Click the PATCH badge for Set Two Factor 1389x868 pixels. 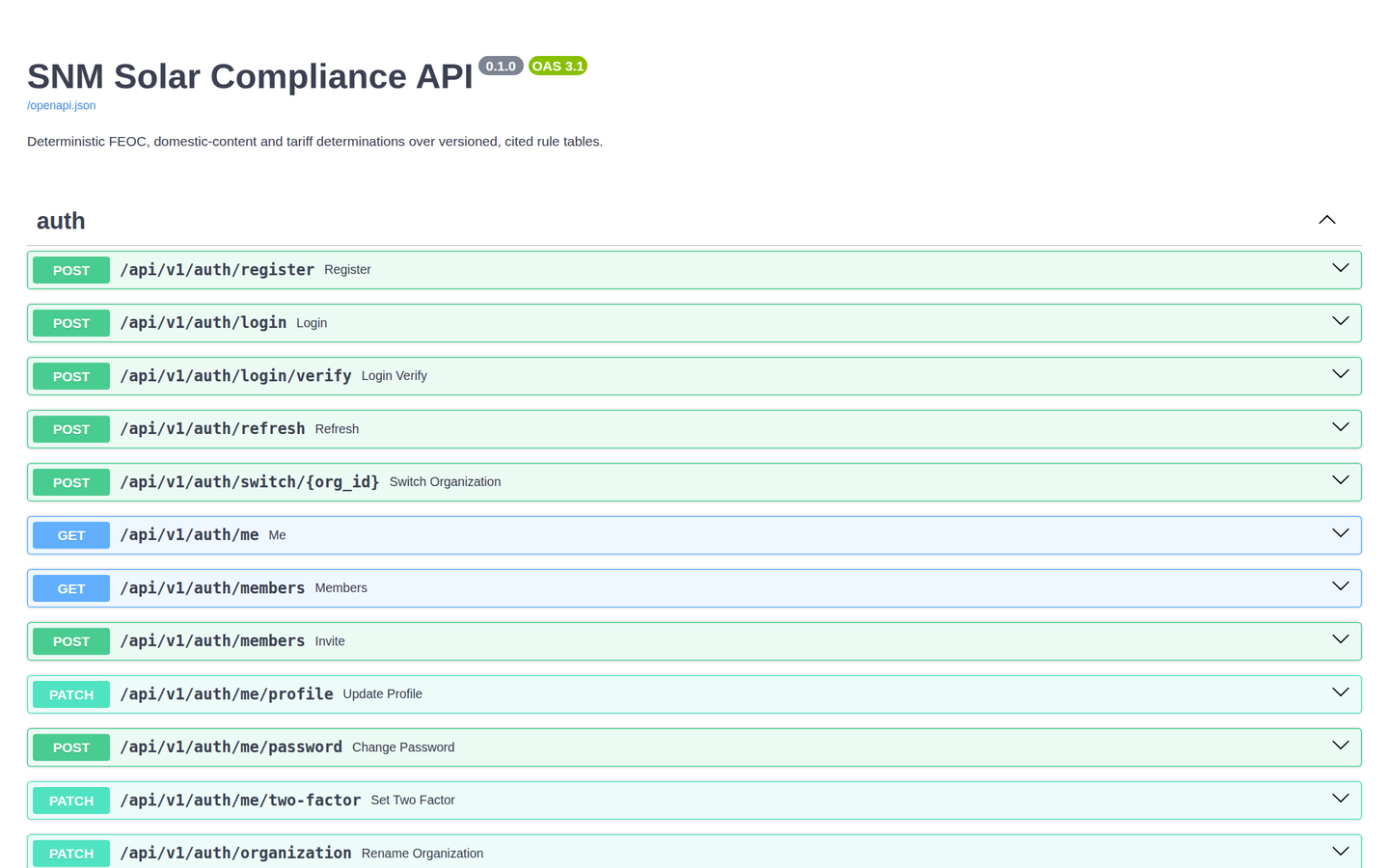(71, 800)
